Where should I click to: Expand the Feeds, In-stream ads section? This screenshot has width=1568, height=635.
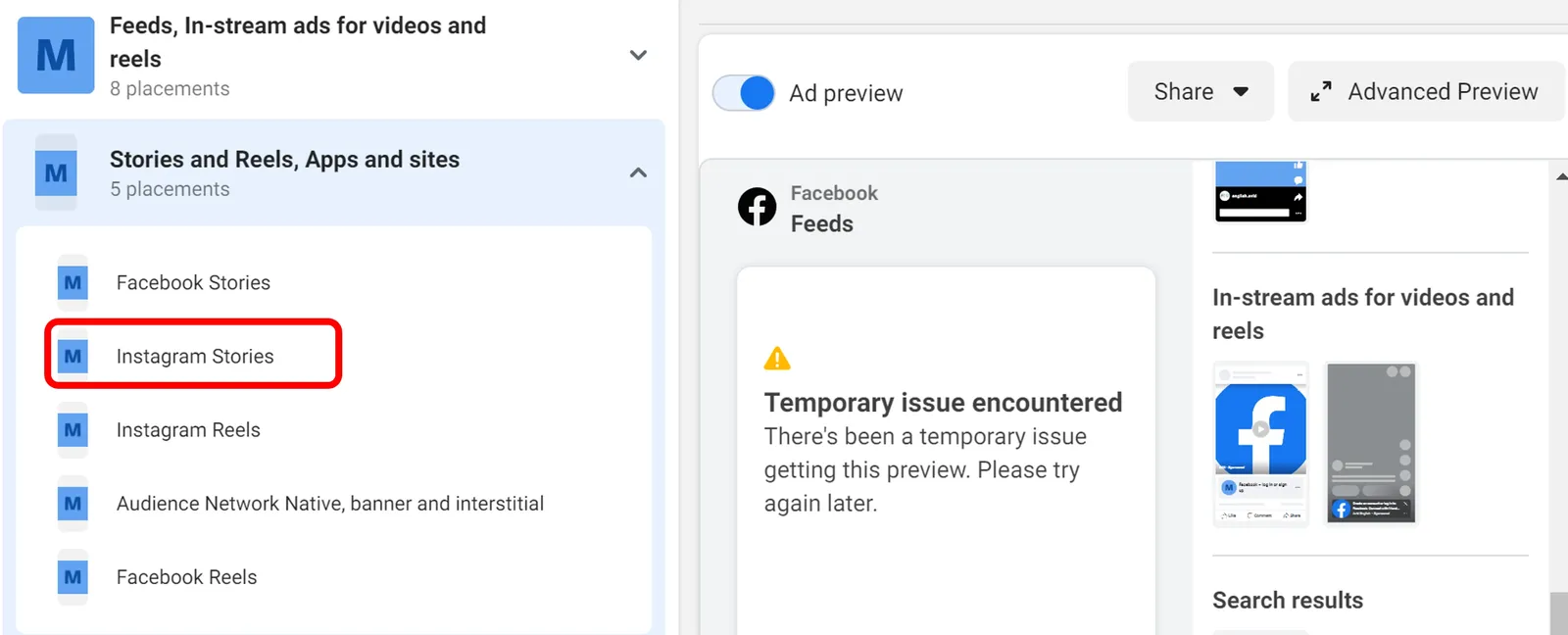[638, 56]
